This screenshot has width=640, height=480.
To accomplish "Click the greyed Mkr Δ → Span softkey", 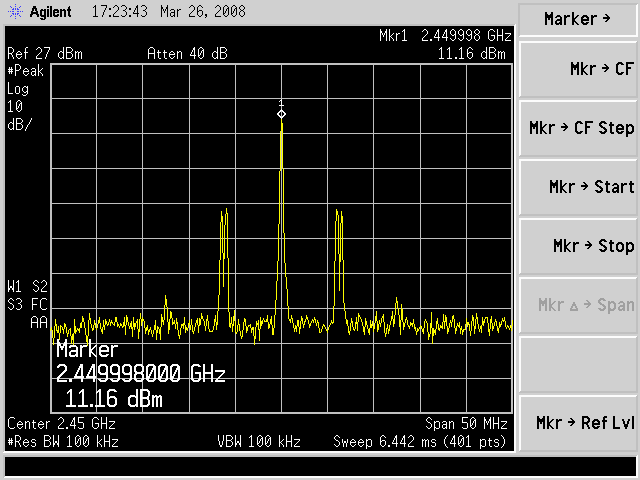I will (x=579, y=305).
